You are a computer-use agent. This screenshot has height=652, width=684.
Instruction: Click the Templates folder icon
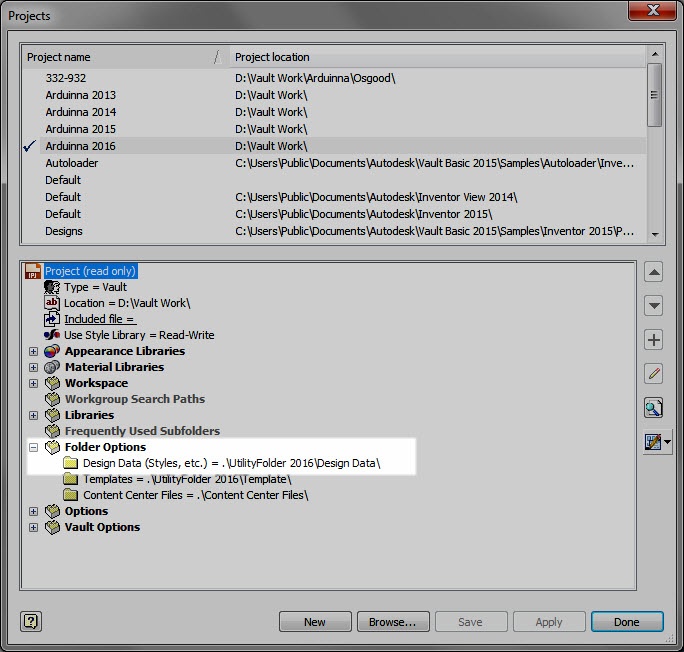tap(70, 479)
